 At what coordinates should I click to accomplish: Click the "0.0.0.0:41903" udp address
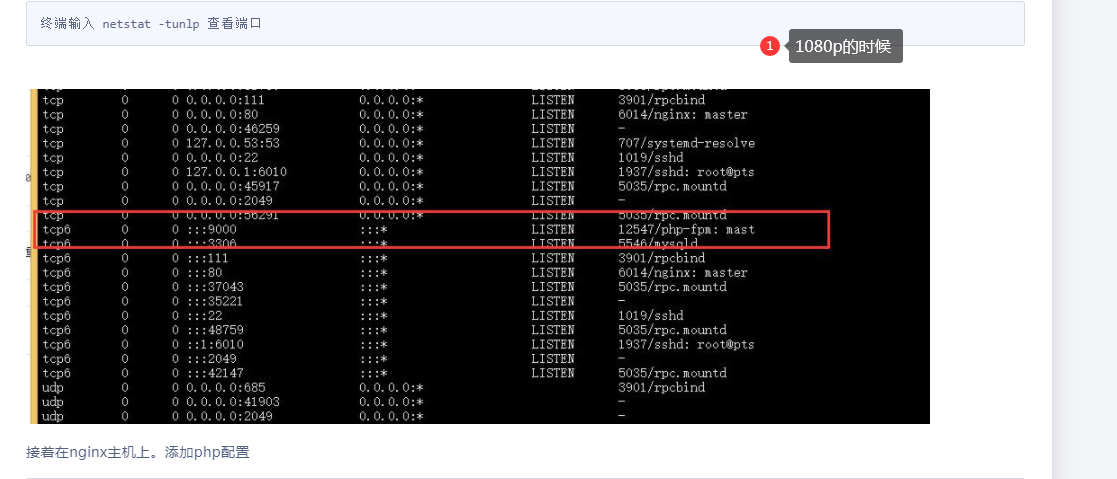click(233, 401)
